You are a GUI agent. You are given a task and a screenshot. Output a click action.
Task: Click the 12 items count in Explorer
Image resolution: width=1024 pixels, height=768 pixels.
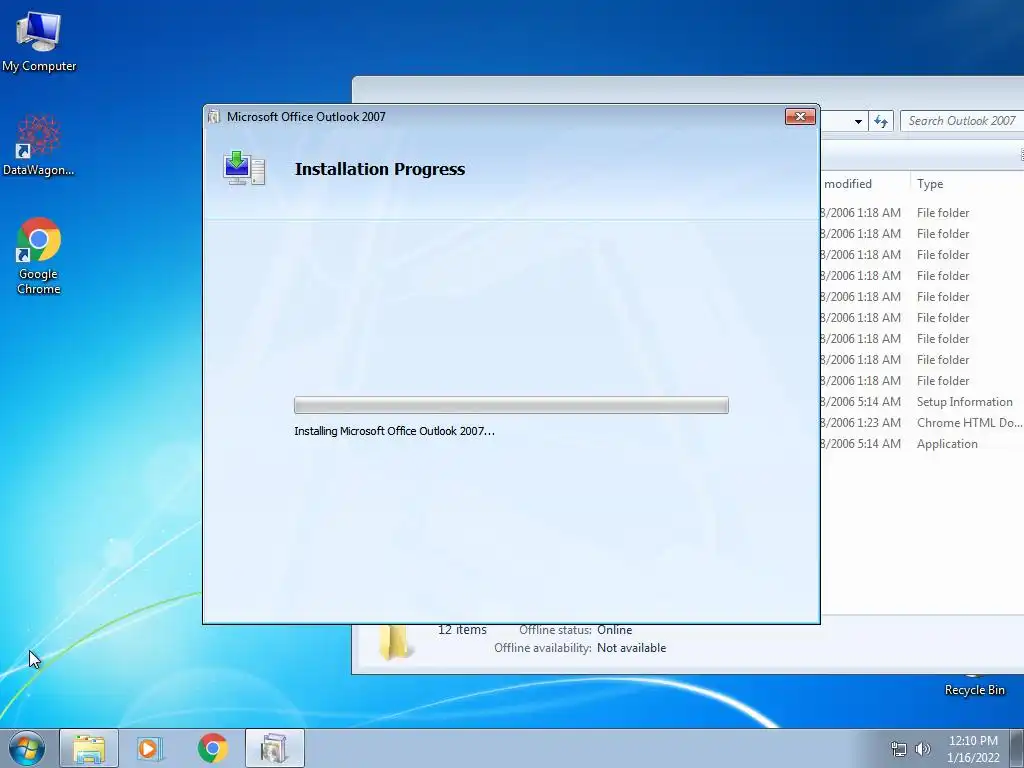(x=462, y=630)
